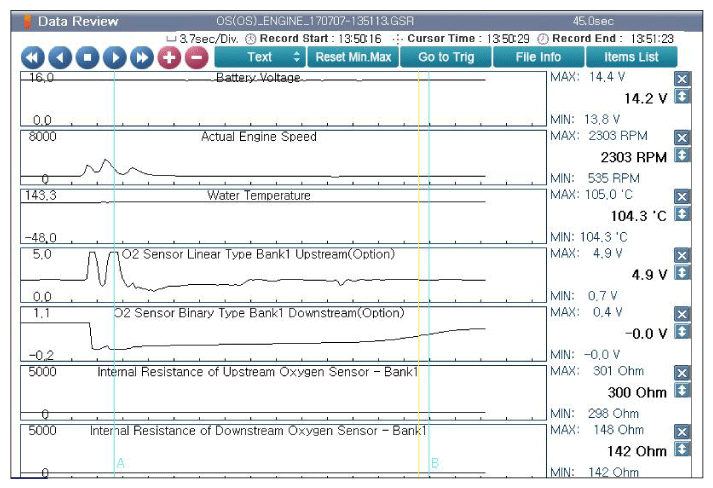
Task: Close the Water Temperature graph
Action: pyautogui.click(x=682, y=197)
